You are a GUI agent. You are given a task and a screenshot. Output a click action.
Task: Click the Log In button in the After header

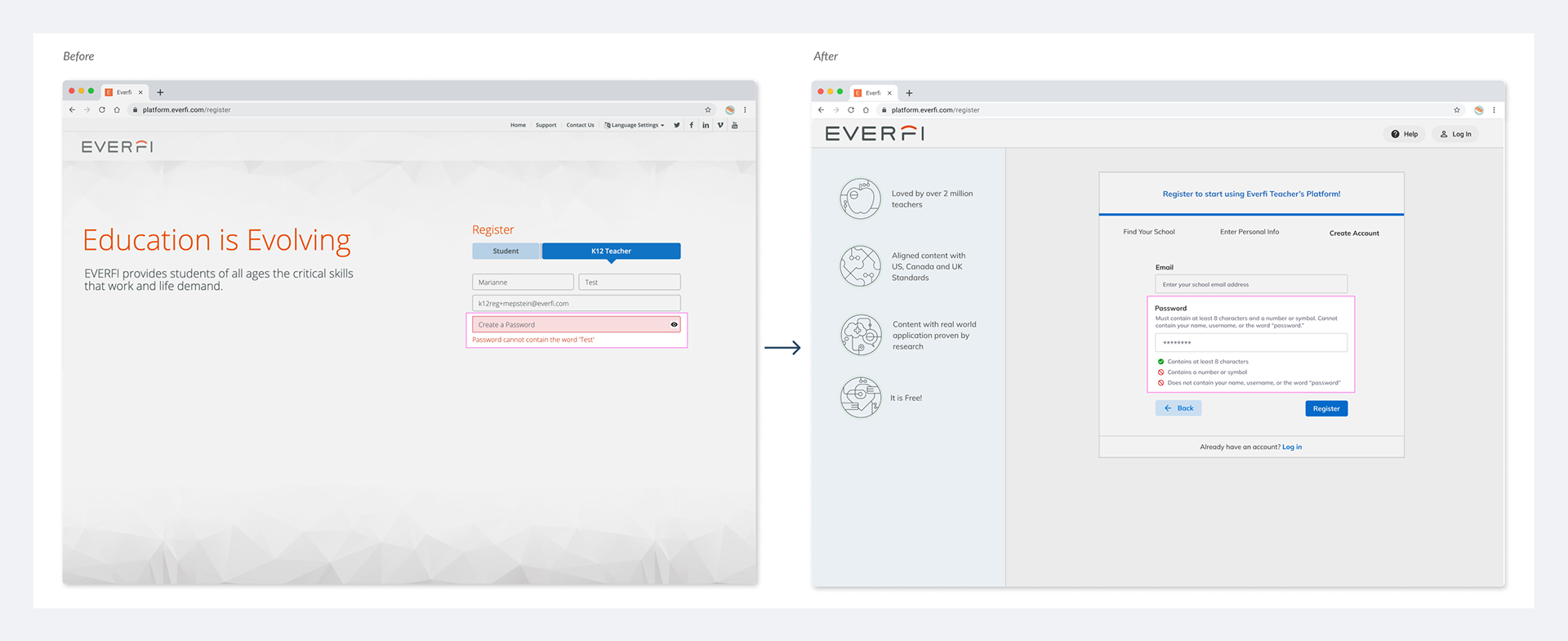[1455, 134]
